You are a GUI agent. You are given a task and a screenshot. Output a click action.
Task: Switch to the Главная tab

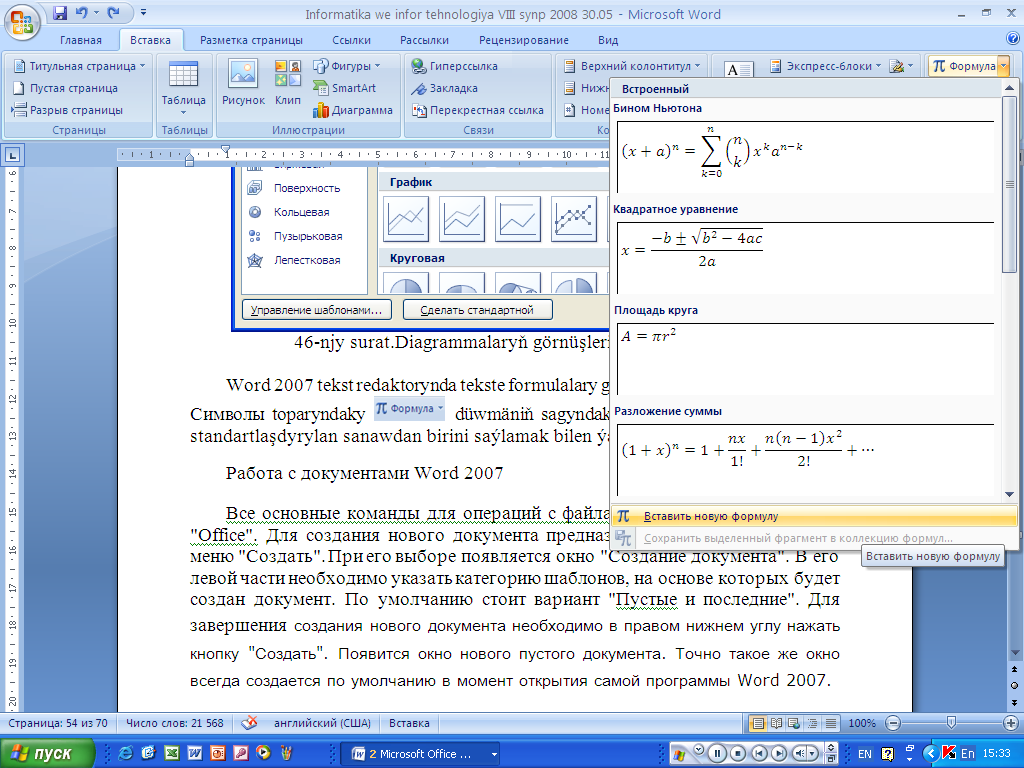[81, 40]
